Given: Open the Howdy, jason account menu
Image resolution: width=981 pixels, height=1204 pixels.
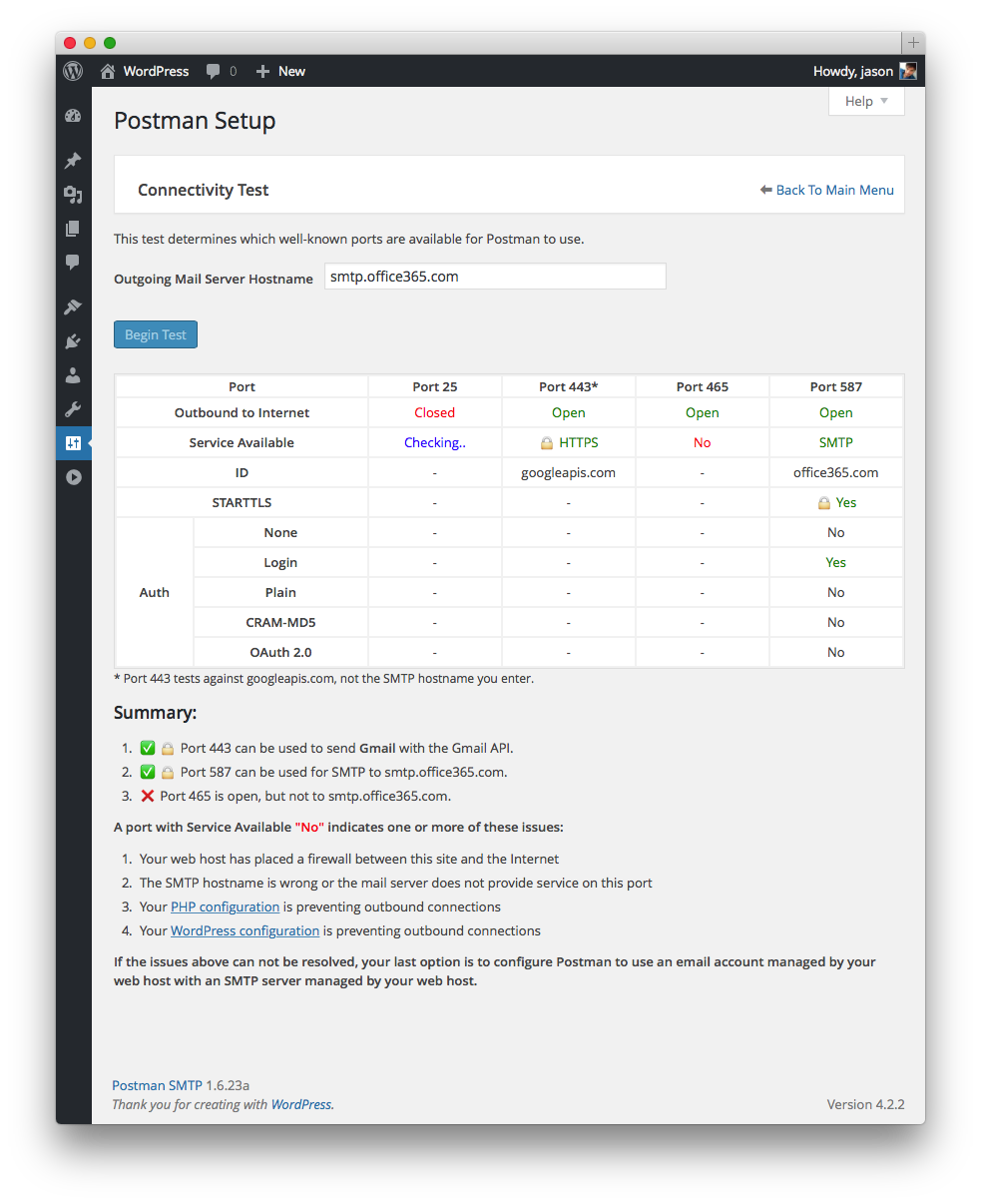Looking at the screenshot, I should coord(864,71).
